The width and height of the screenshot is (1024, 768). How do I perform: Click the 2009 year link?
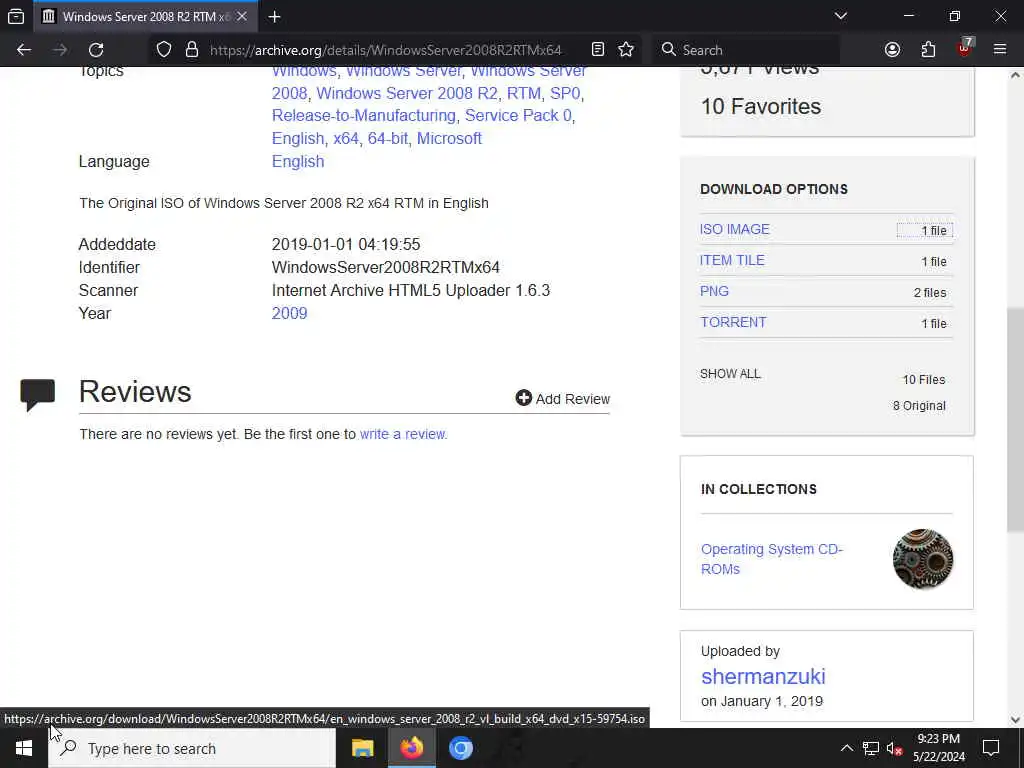pos(289,313)
